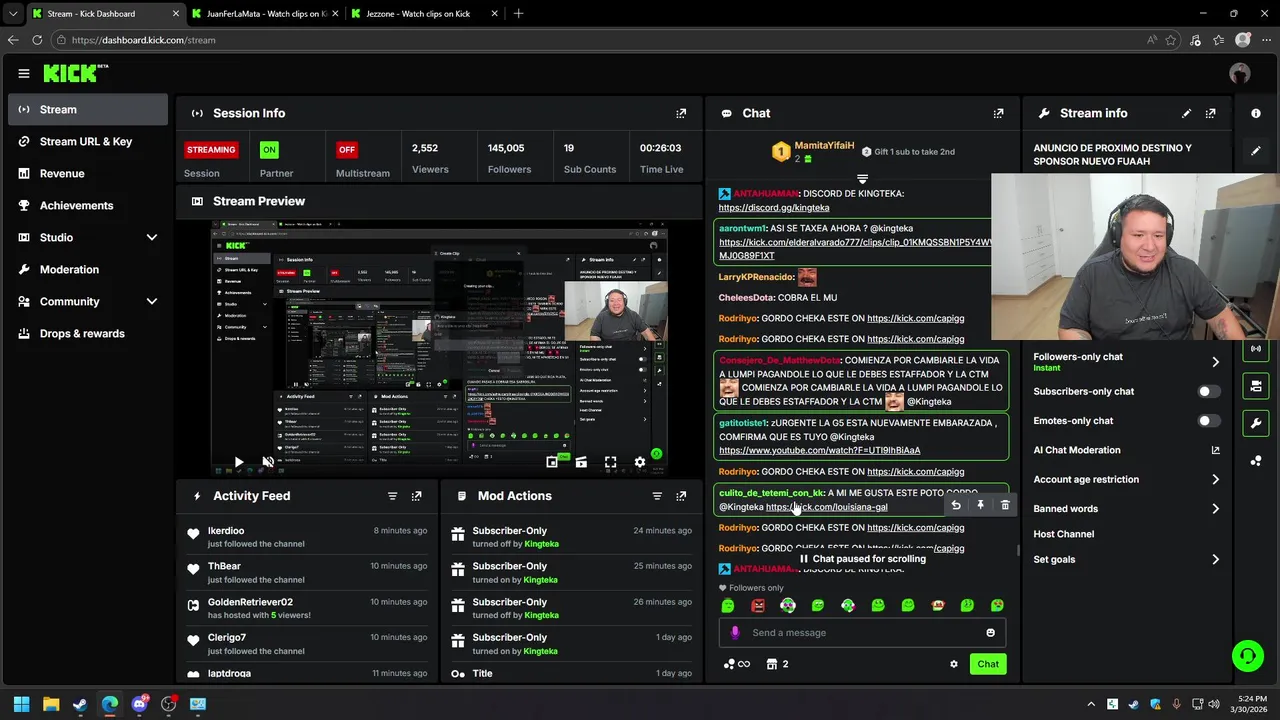Focus the Send a message field
Screen dimensions: 1280x720
[862, 633]
